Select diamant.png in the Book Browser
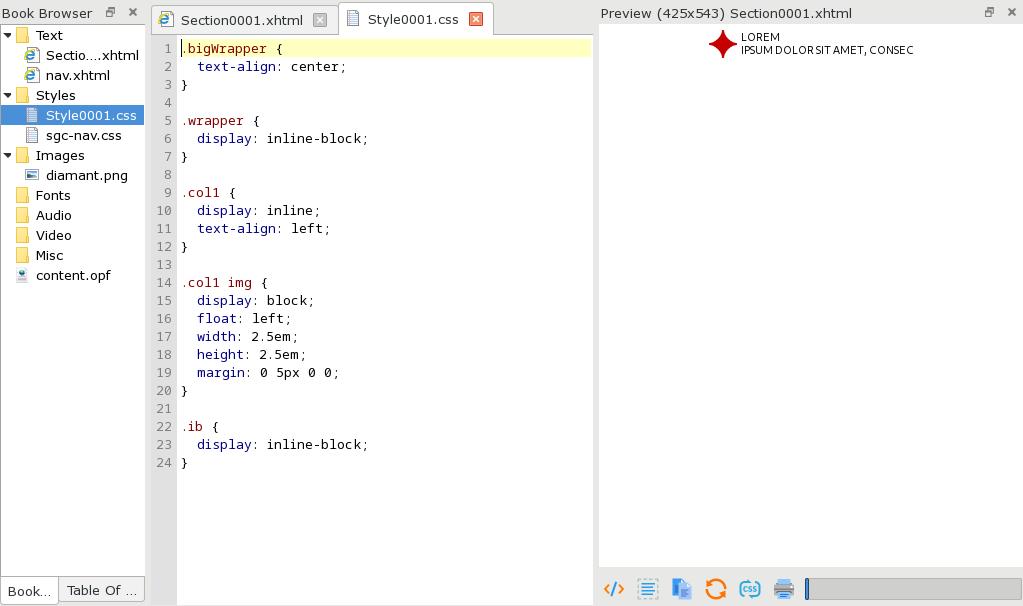1023x606 pixels. coord(87,175)
